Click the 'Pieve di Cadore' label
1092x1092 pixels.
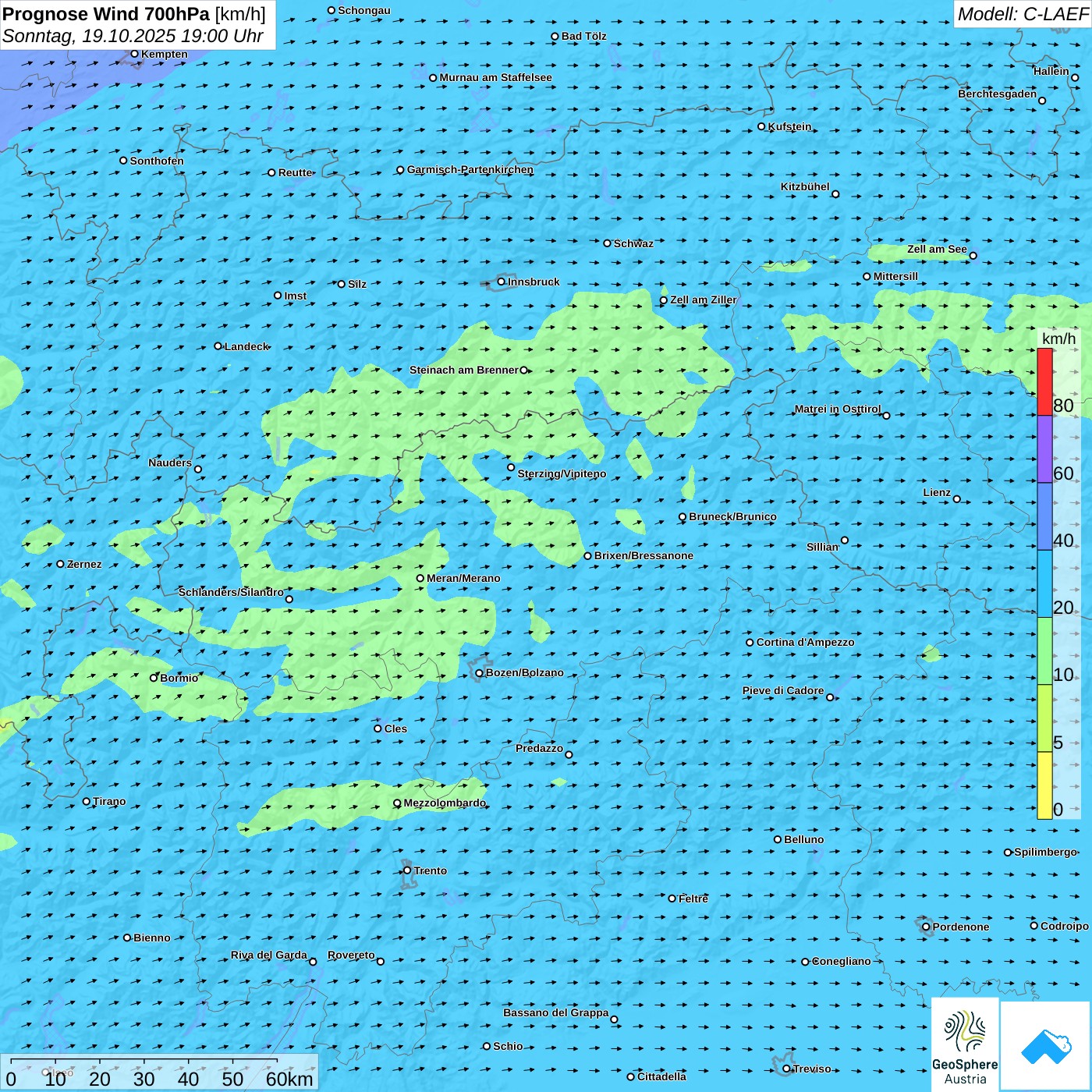(x=783, y=690)
